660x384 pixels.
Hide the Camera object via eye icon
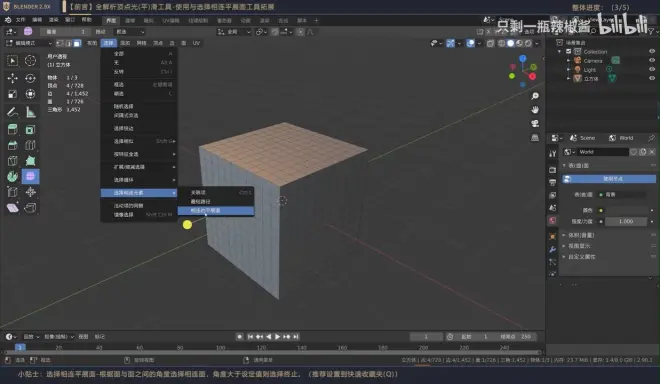[x=652, y=61]
